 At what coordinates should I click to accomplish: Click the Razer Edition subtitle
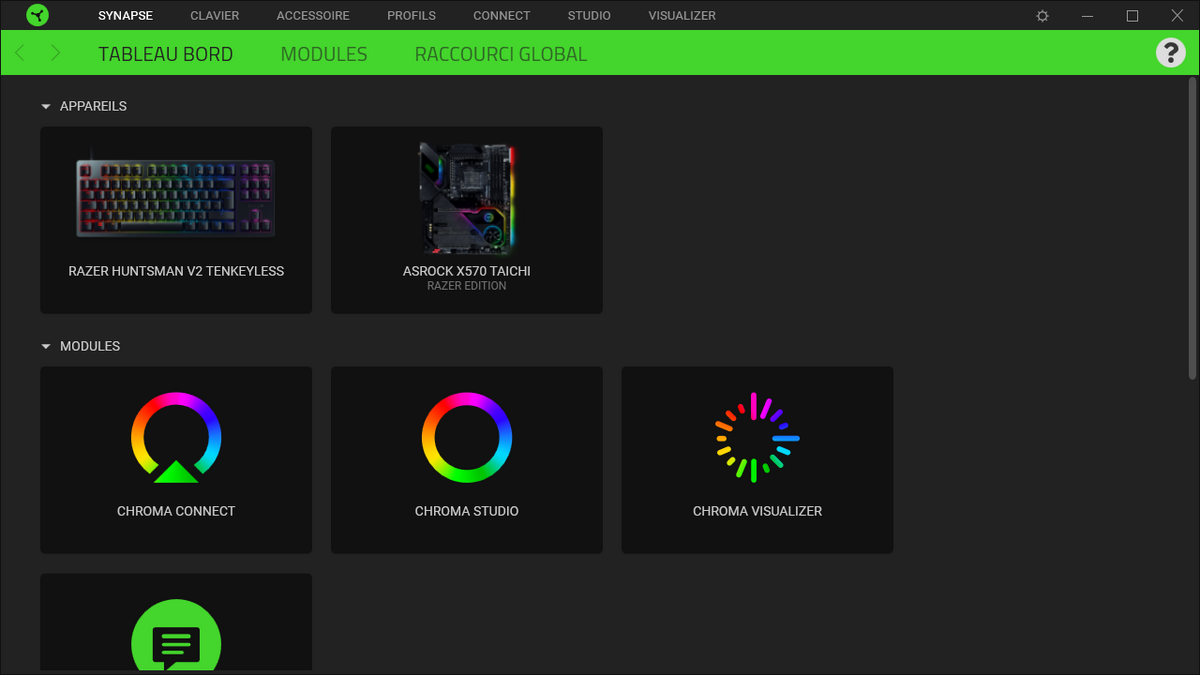tap(467, 286)
